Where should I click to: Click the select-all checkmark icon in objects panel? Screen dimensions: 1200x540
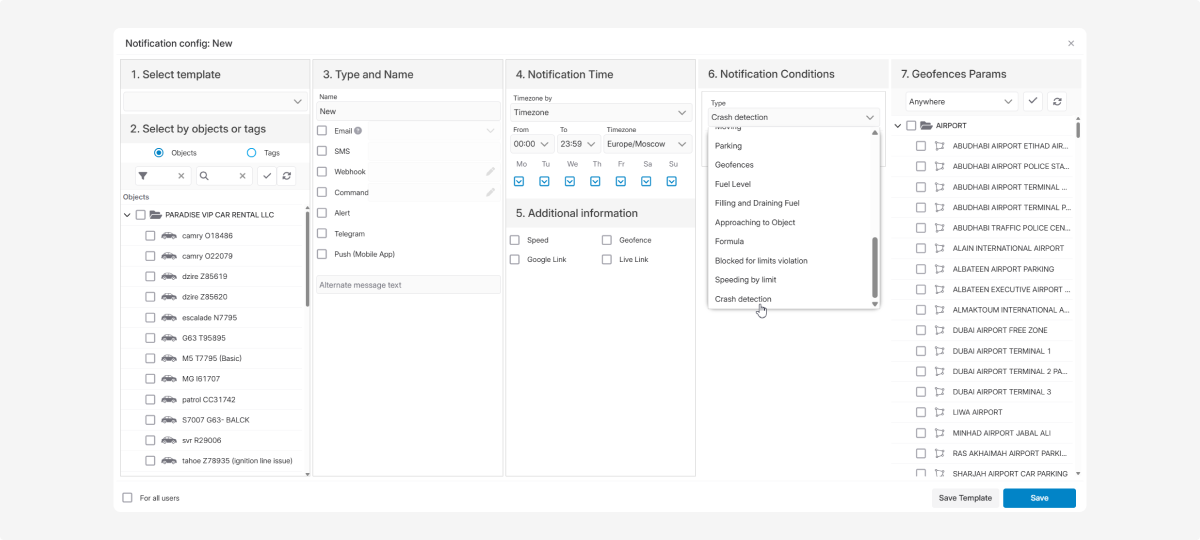click(x=267, y=176)
